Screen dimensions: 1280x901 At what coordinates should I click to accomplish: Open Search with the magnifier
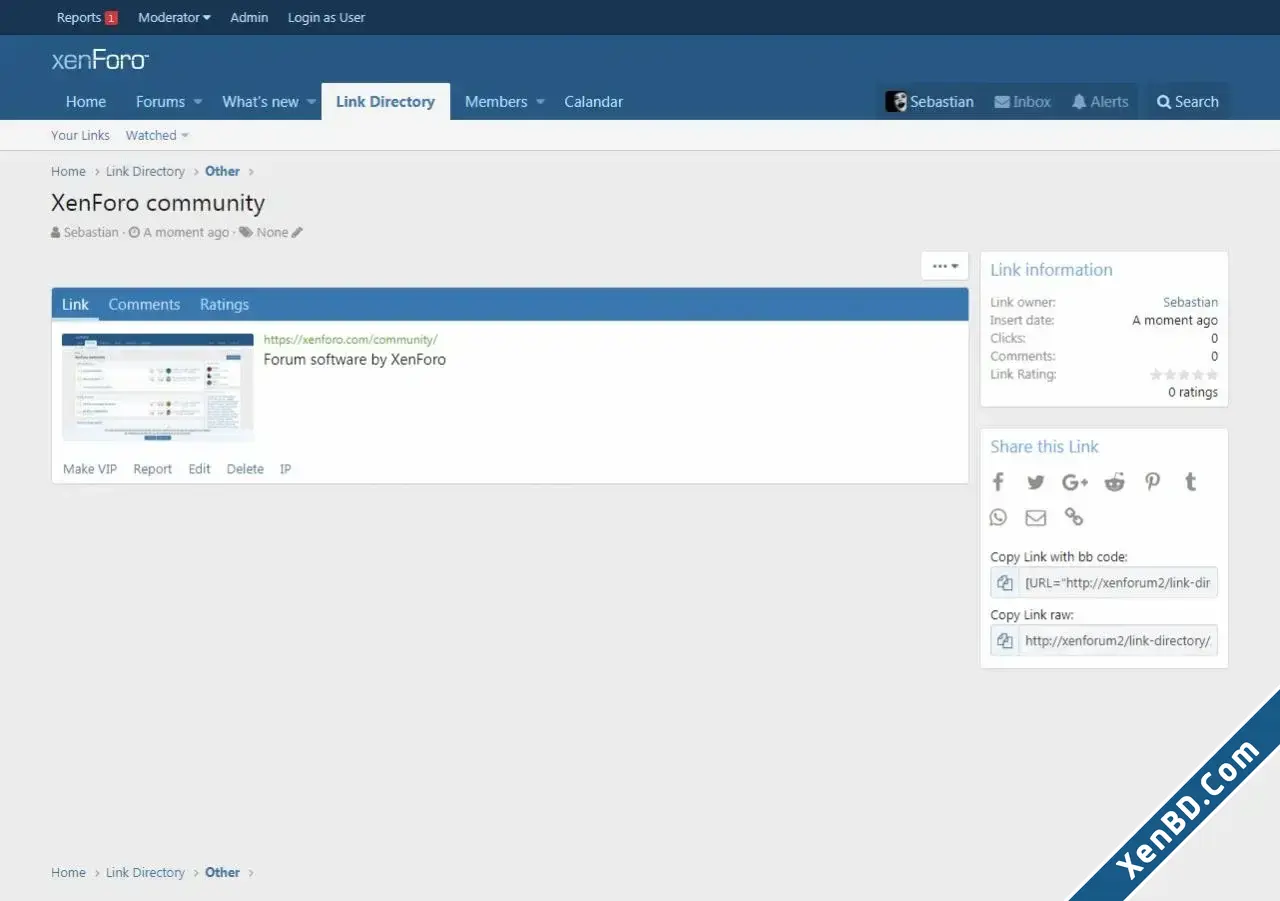(x=1164, y=102)
